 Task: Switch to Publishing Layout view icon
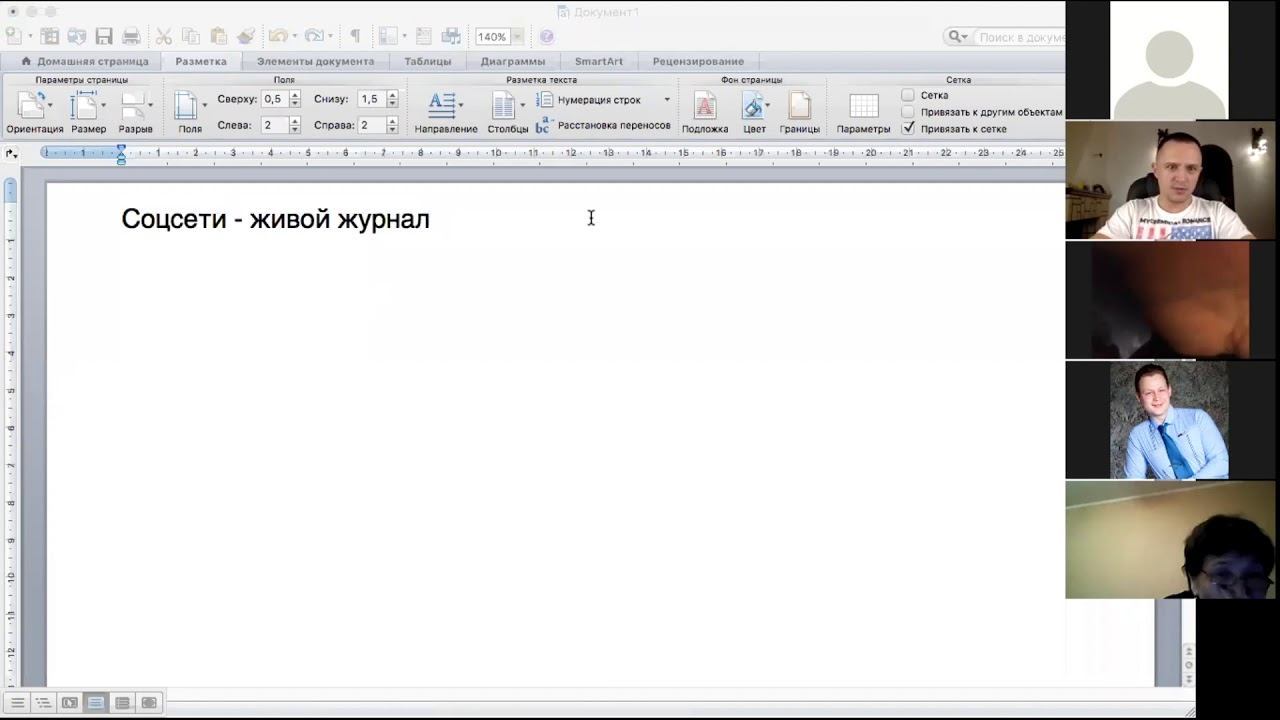(x=69, y=703)
